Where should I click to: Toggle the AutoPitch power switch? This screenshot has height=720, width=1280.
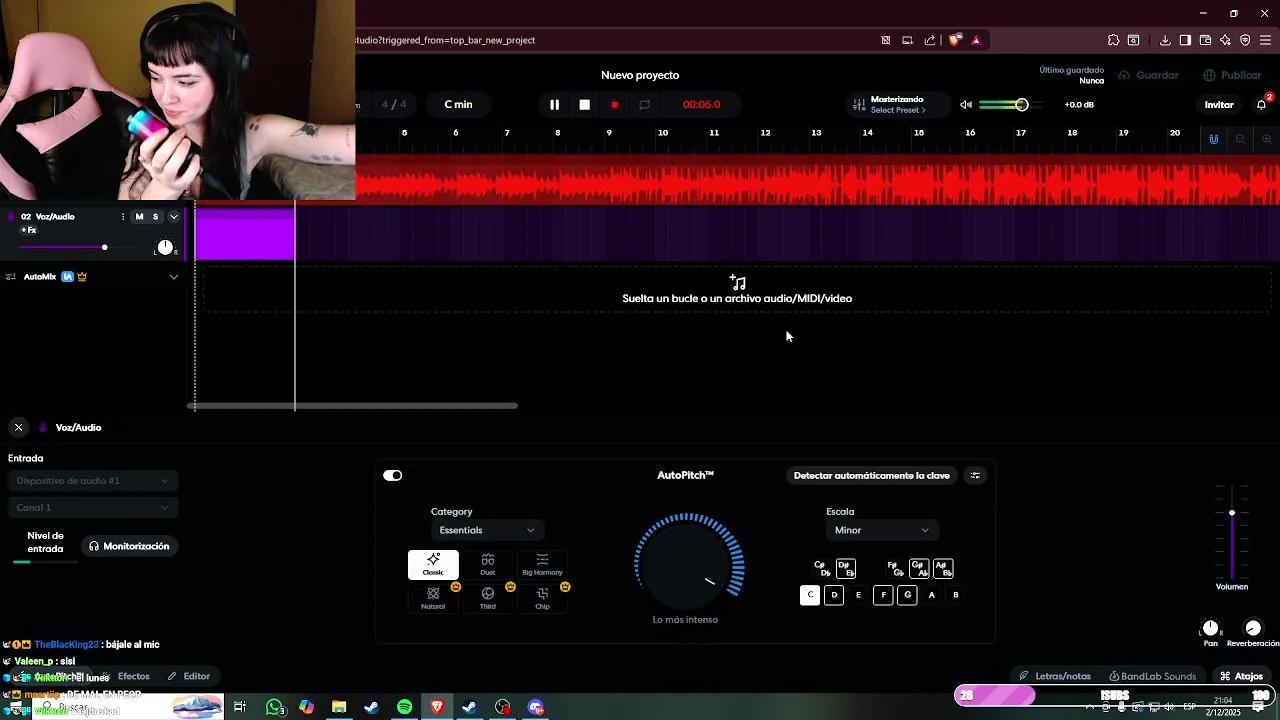point(392,476)
